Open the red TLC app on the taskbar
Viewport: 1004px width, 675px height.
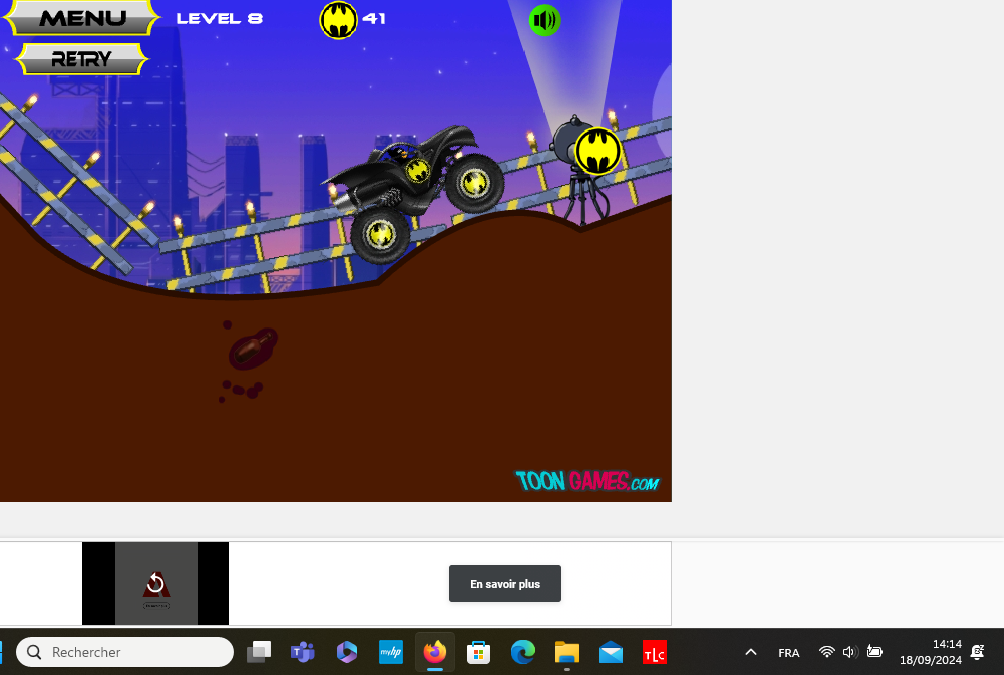pos(654,652)
